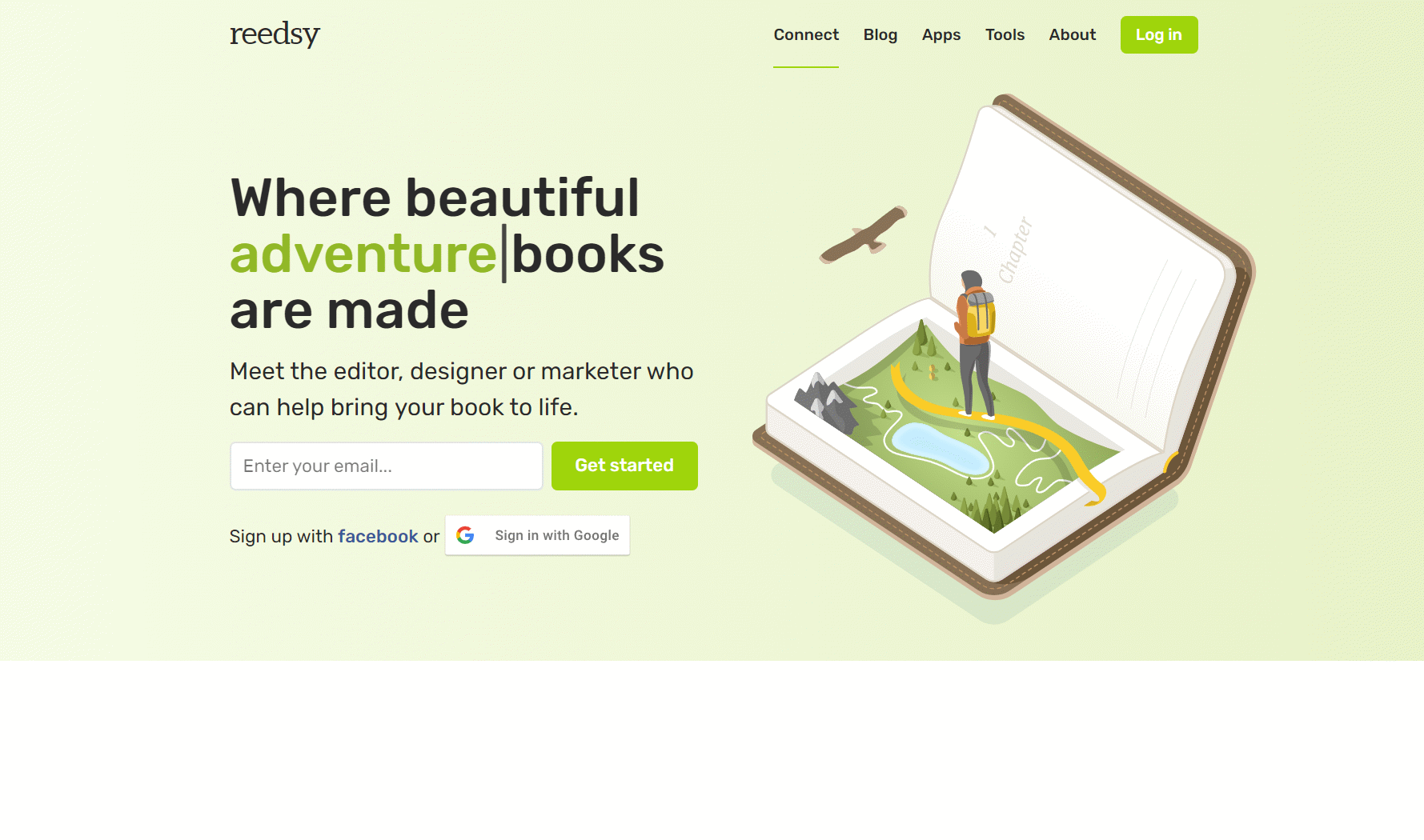
Task: Click the Get started button
Action: pyautogui.click(x=624, y=466)
